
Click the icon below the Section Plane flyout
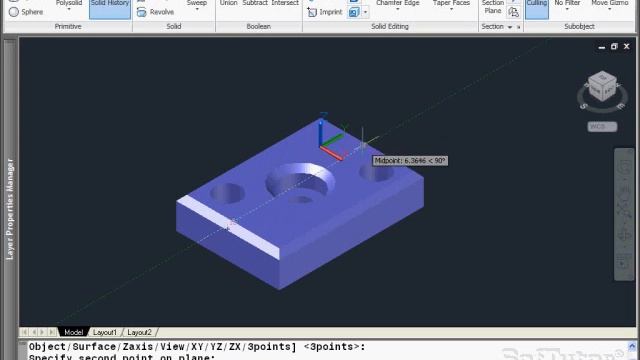pyautogui.click(x=513, y=12)
